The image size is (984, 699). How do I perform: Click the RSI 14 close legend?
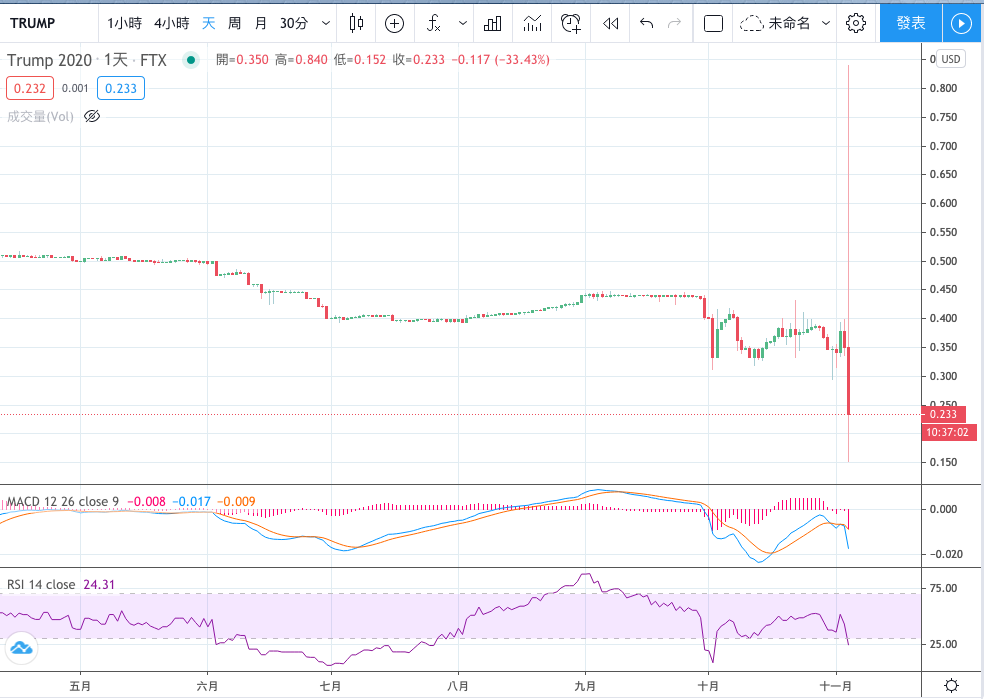point(41,585)
